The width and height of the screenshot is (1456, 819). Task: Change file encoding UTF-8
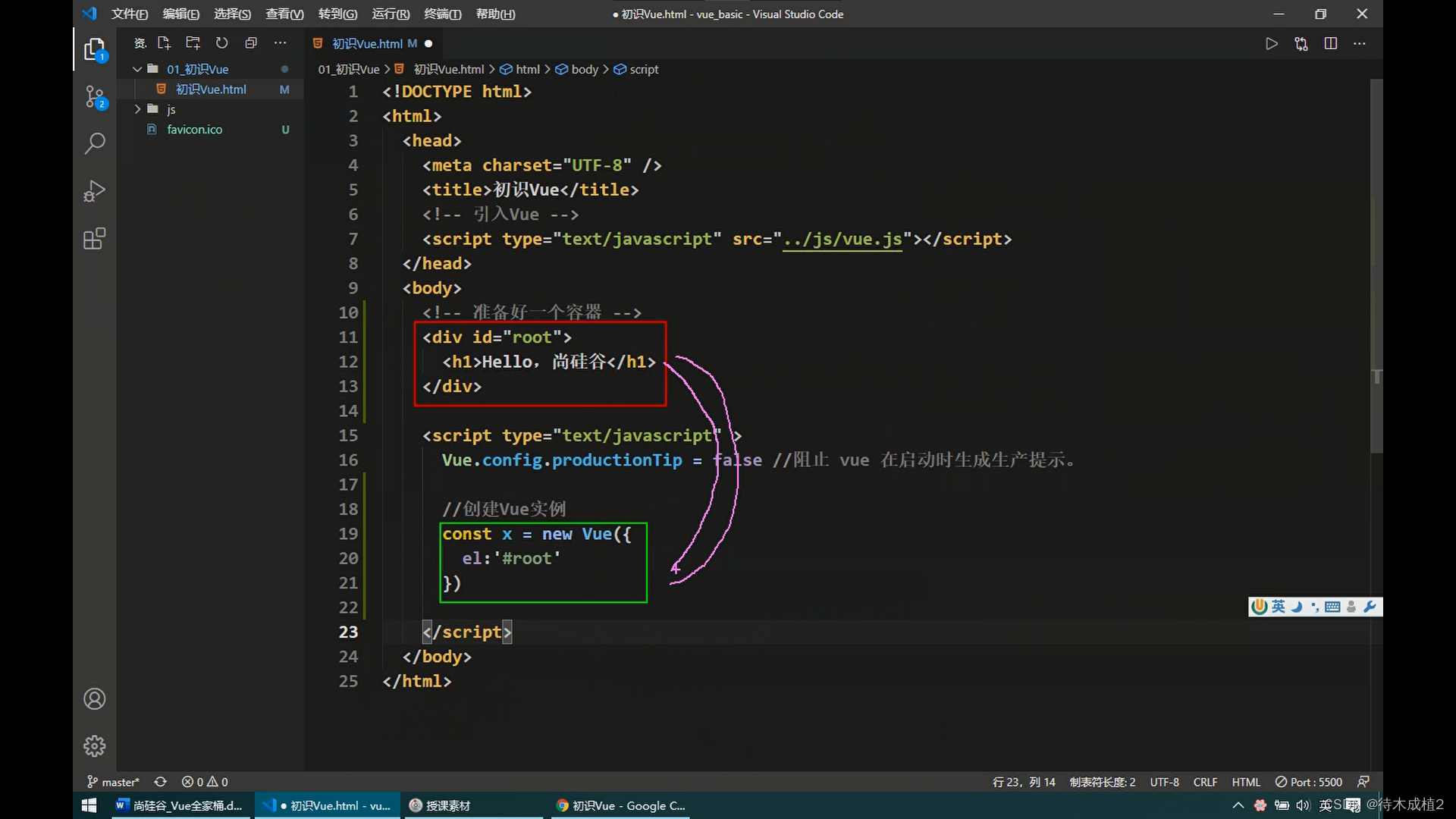pos(1164,782)
